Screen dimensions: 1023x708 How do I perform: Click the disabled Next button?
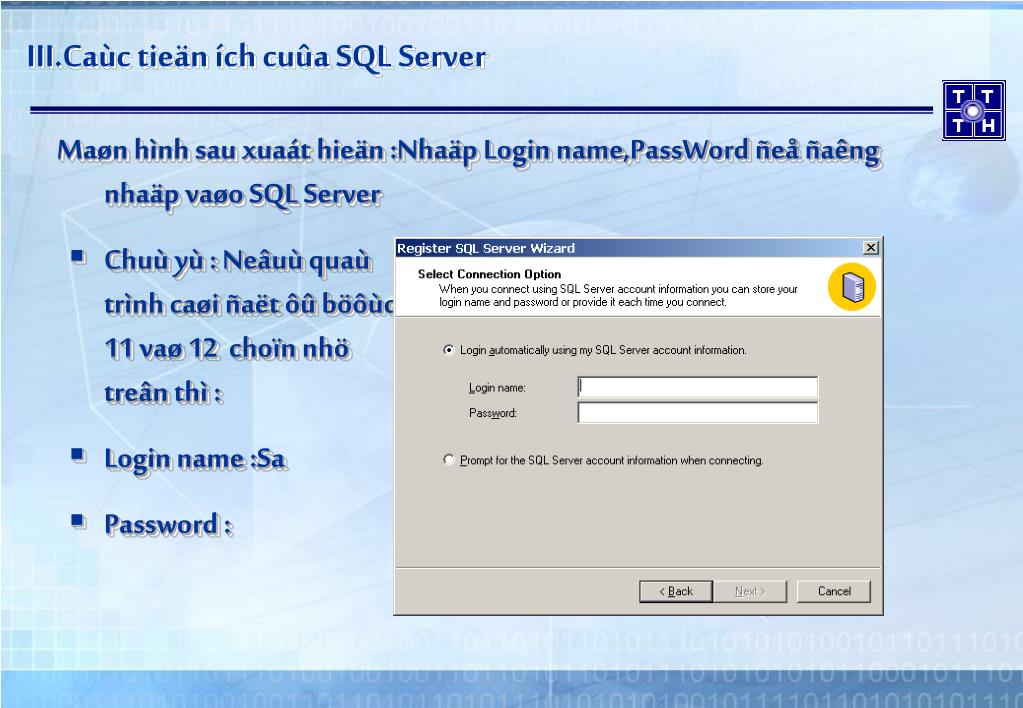click(750, 591)
